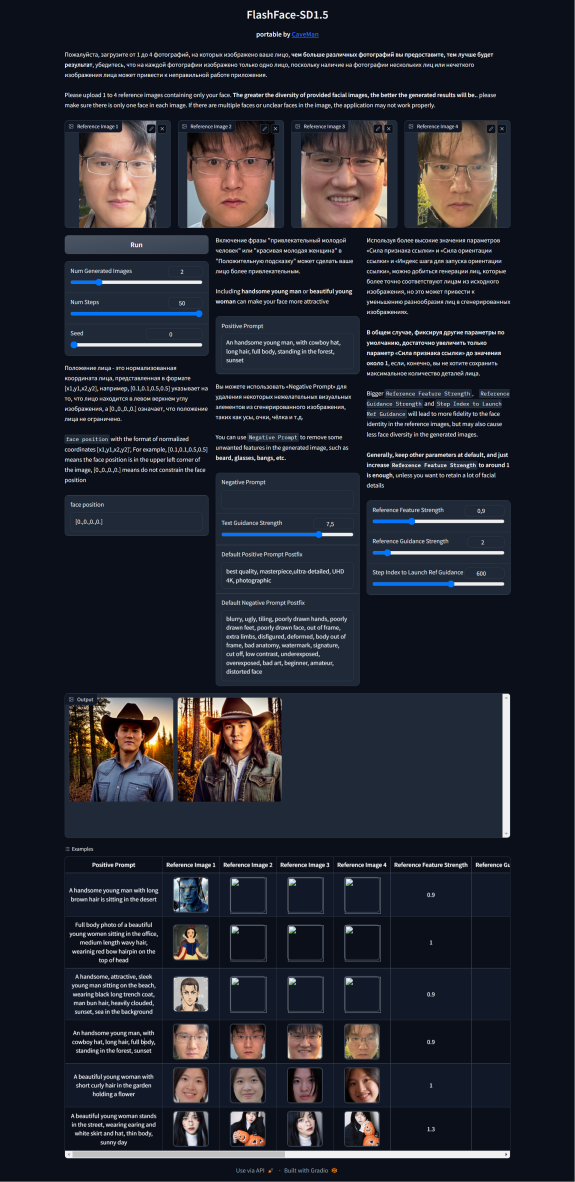Image resolution: width=575 pixels, height=1182 pixels.
Task: Click the Seed number input box
Action: 173,334
